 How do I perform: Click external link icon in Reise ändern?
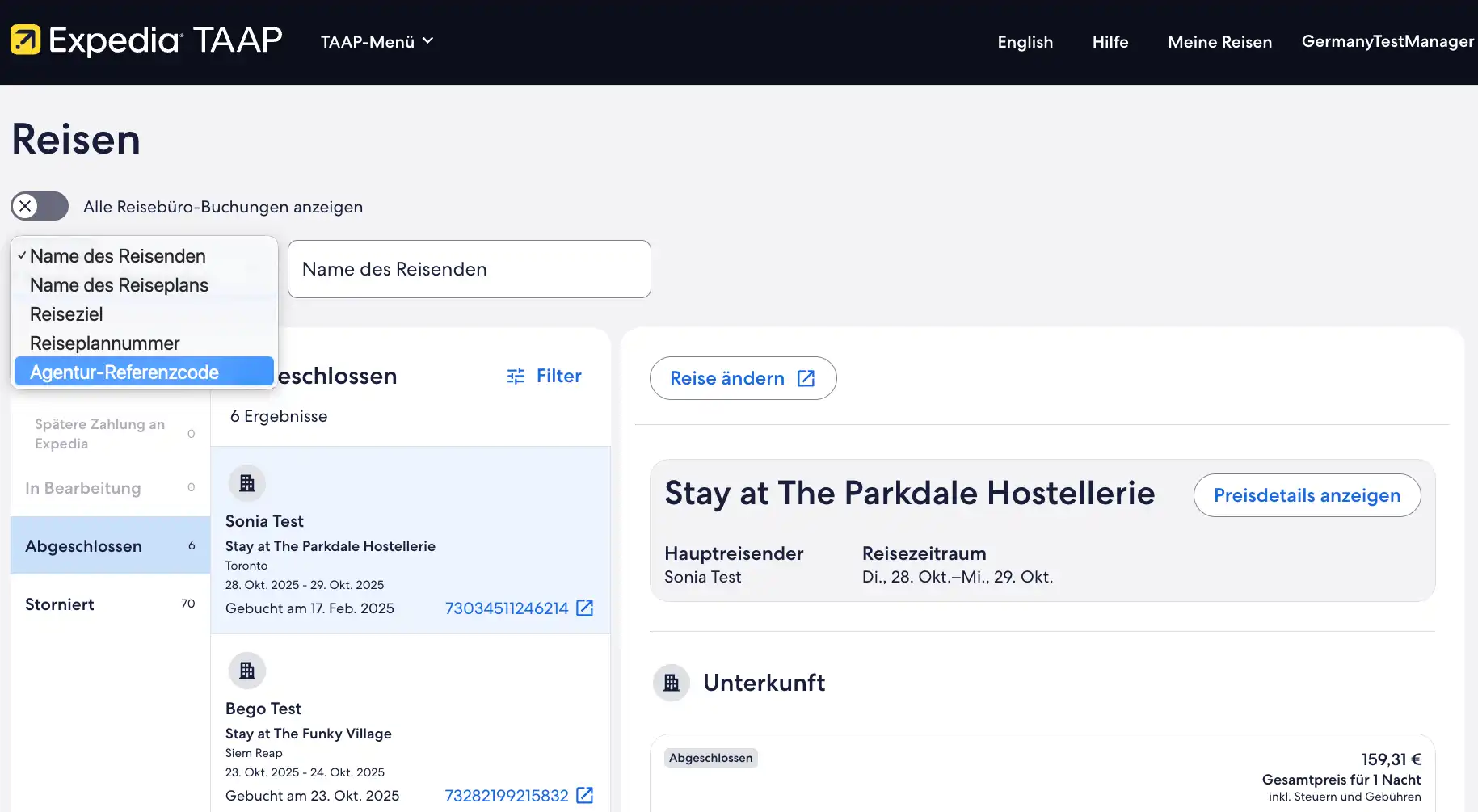(x=806, y=378)
